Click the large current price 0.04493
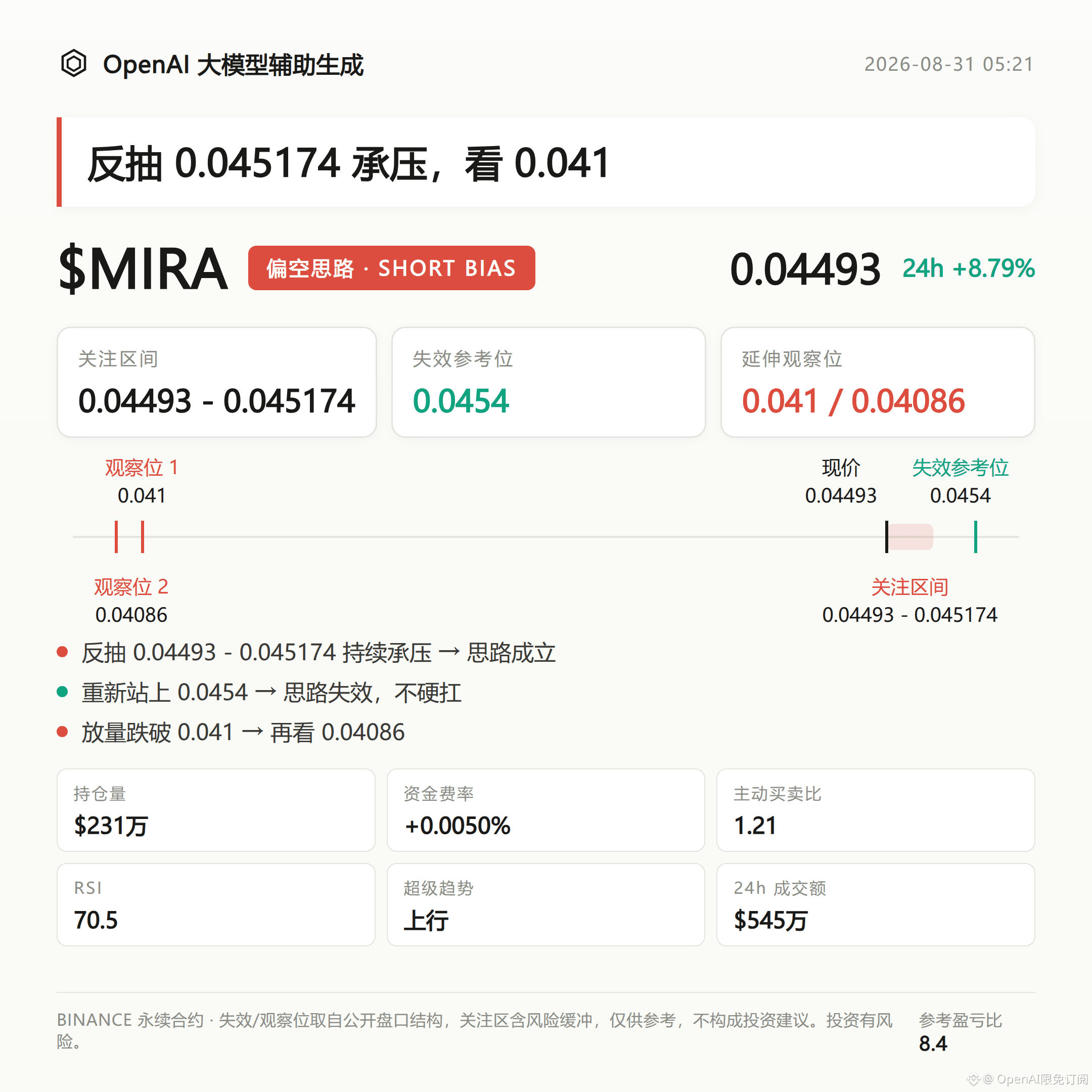 pos(805,269)
